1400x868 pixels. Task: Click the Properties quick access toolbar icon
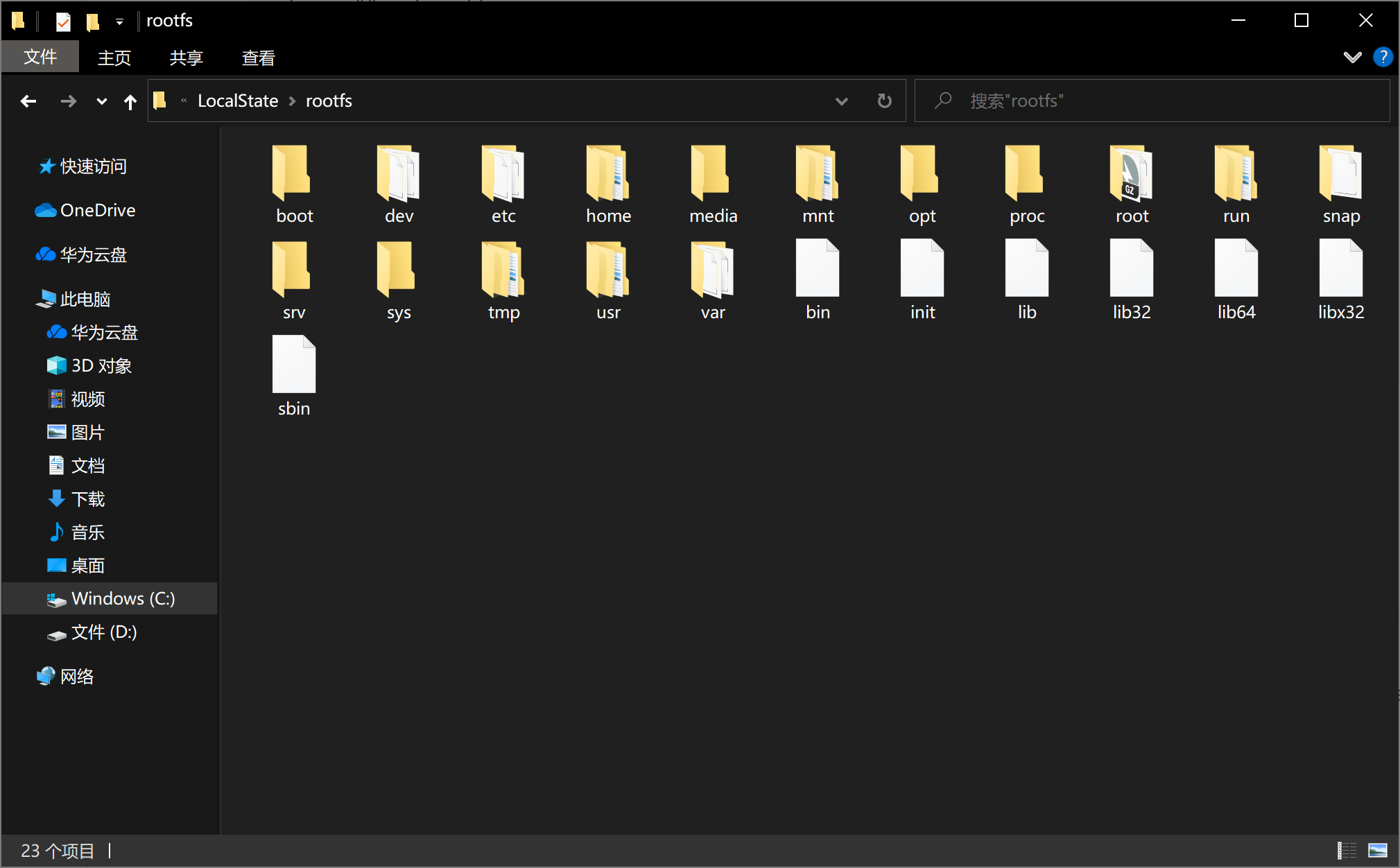(x=63, y=21)
